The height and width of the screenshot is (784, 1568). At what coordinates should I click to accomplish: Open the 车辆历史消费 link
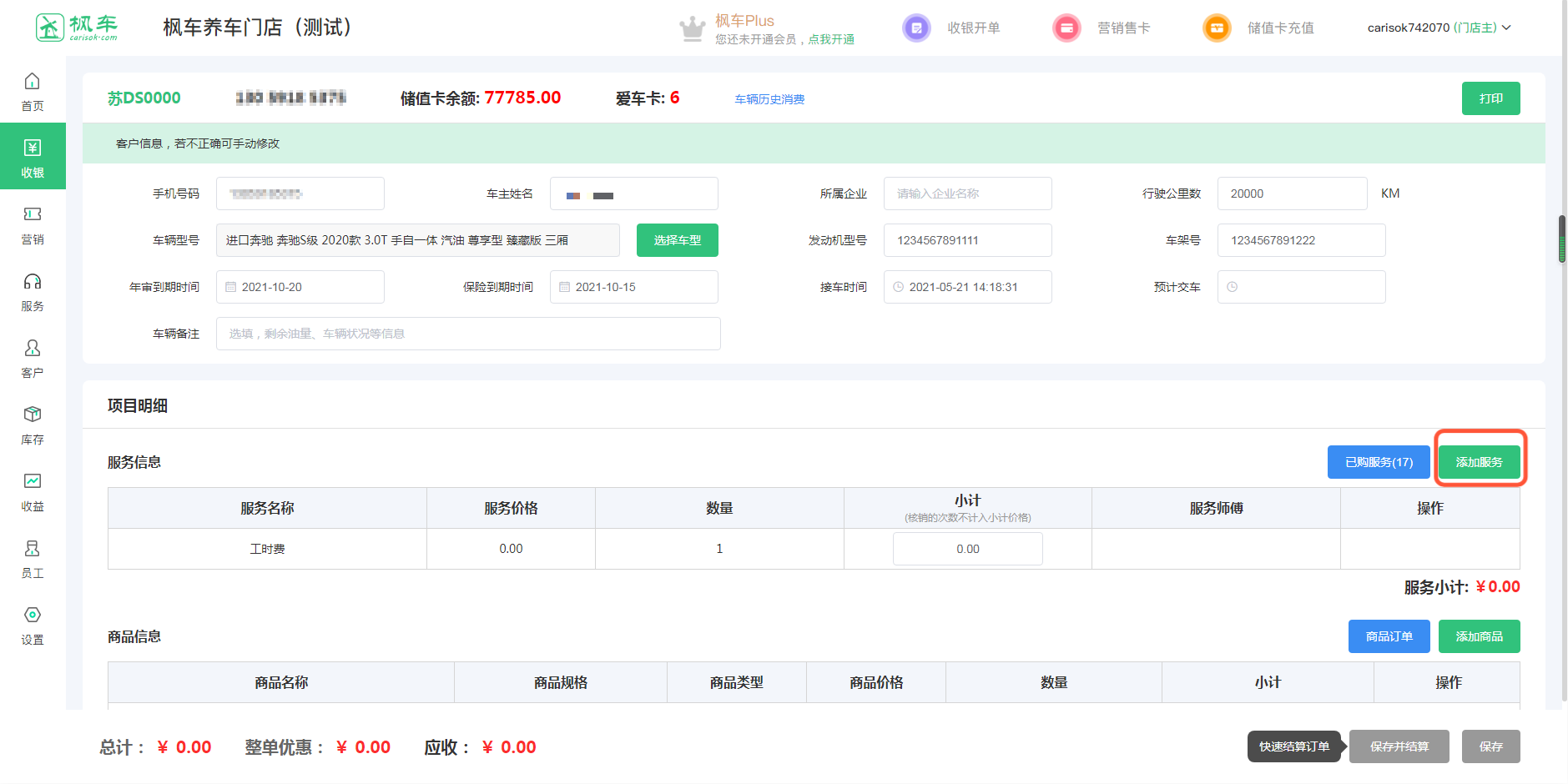pos(769,99)
